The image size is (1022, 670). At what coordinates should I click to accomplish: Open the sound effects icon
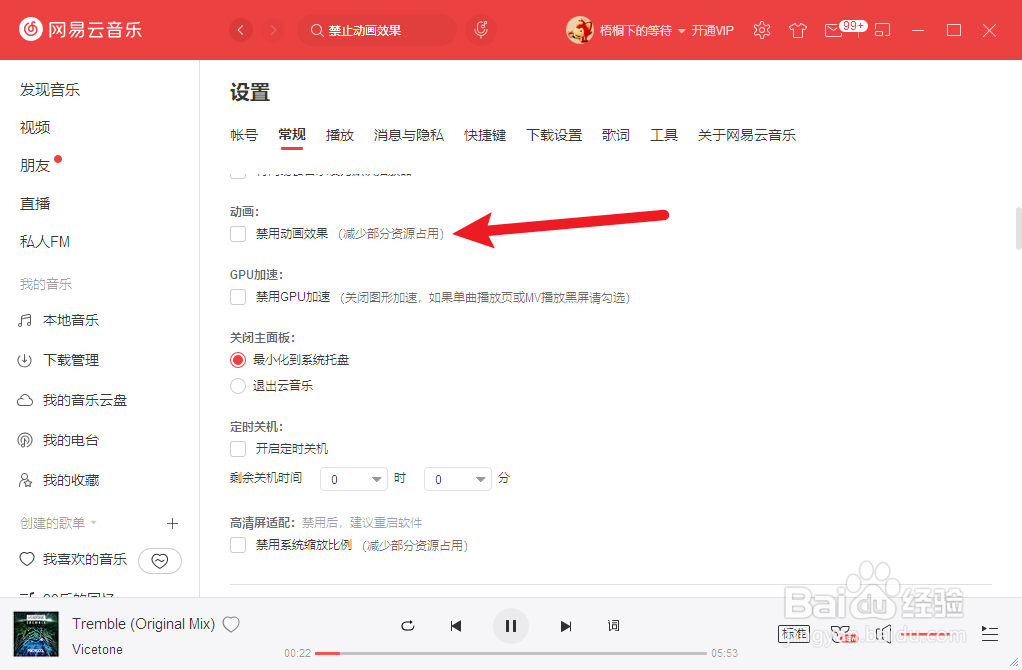click(842, 634)
